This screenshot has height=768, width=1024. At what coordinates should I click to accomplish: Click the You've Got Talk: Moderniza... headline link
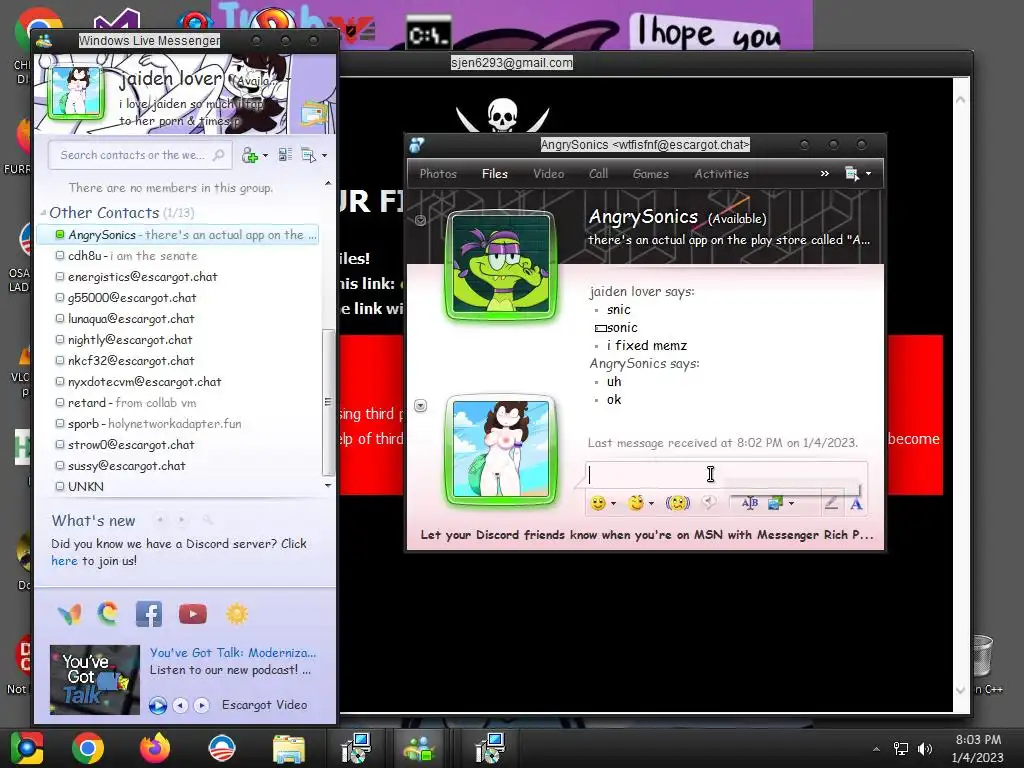[232, 652]
